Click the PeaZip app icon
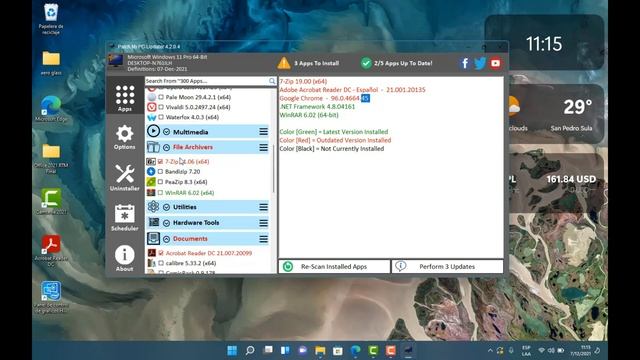The height and width of the screenshot is (360, 640). (x=151, y=182)
